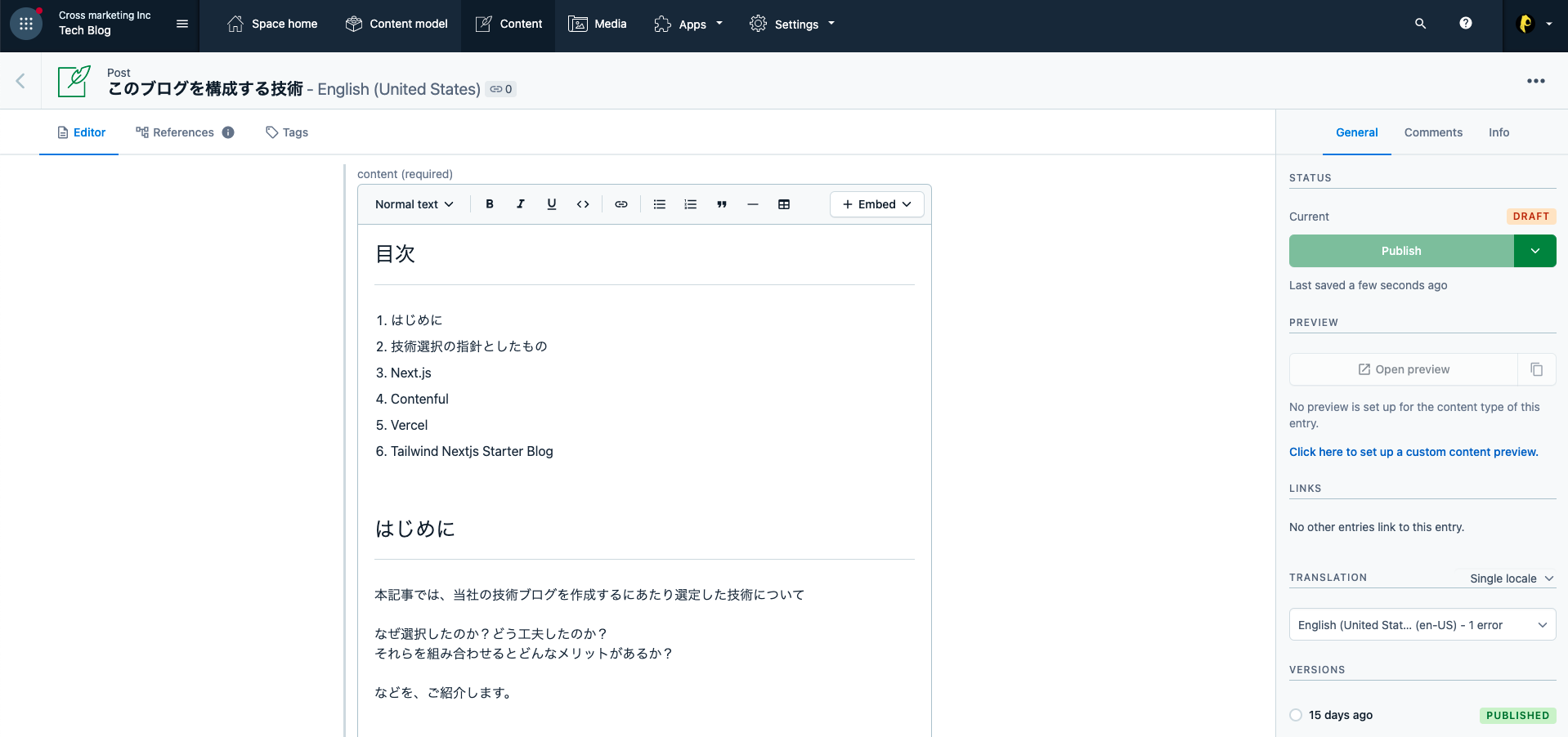
Task: Switch to the References tab
Action: (x=175, y=132)
